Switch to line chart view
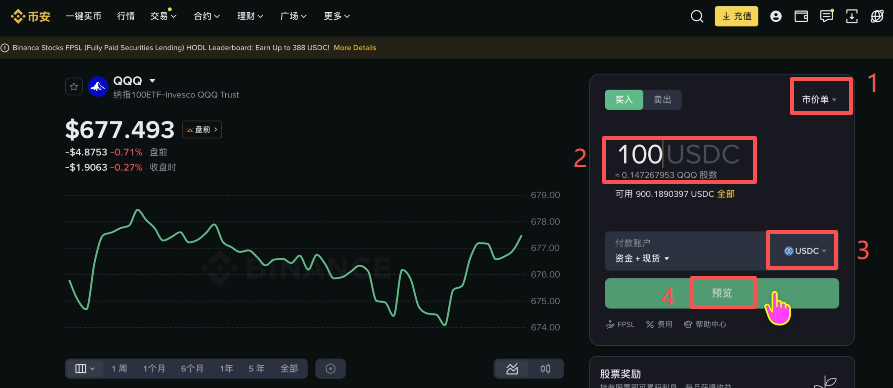Image resolution: width=893 pixels, height=388 pixels. pos(512,369)
